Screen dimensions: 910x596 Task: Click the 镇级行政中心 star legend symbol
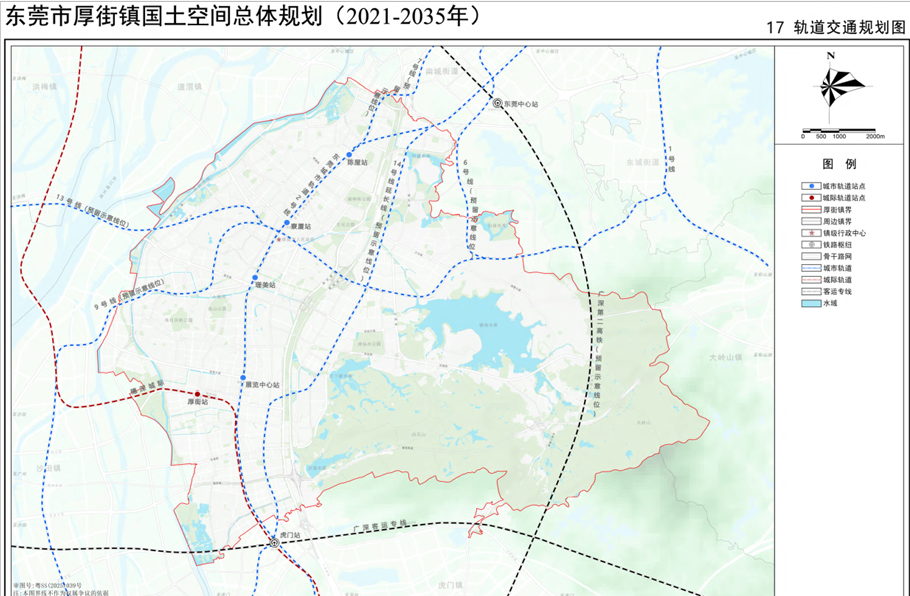coord(811,233)
